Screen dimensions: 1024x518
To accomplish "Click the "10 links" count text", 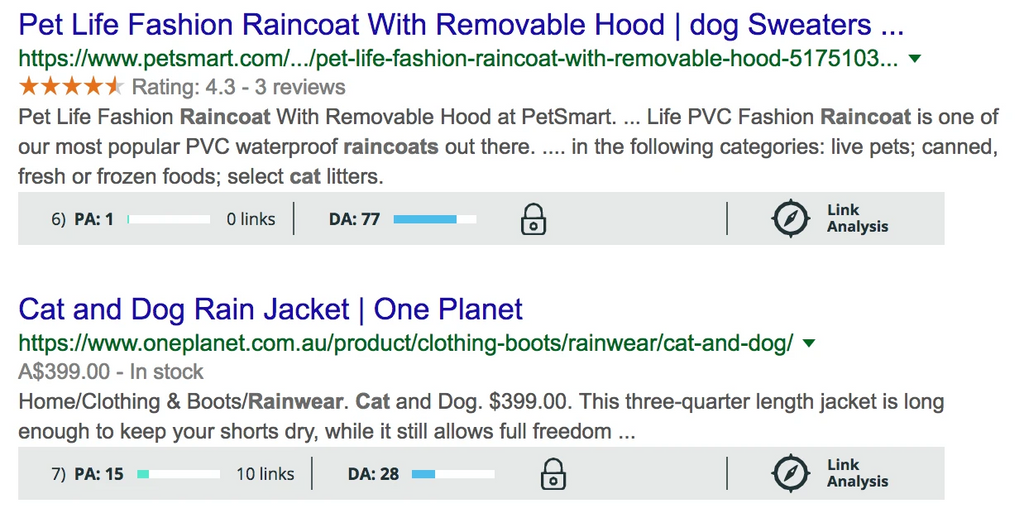I will (x=265, y=474).
